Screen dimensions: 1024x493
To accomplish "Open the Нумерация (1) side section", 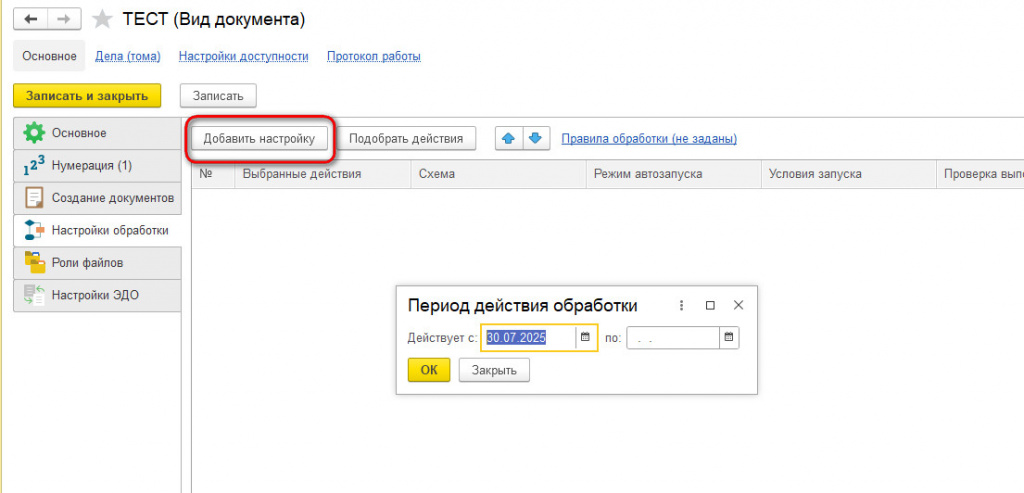I will pos(97,166).
